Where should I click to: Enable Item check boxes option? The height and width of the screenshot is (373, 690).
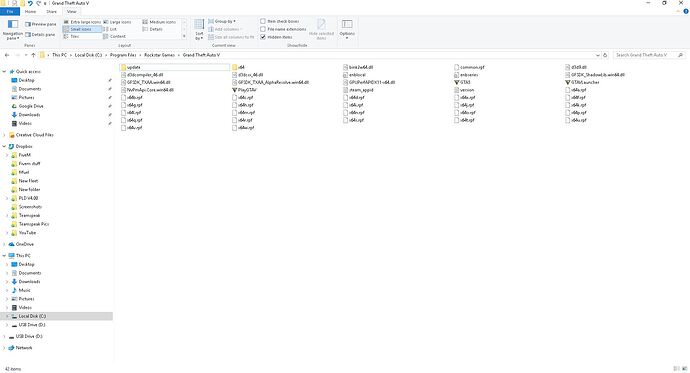point(263,21)
